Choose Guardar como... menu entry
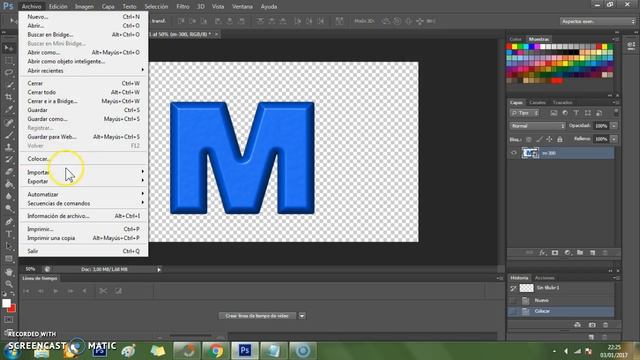The height and width of the screenshot is (360, 640). click(83, 119)
